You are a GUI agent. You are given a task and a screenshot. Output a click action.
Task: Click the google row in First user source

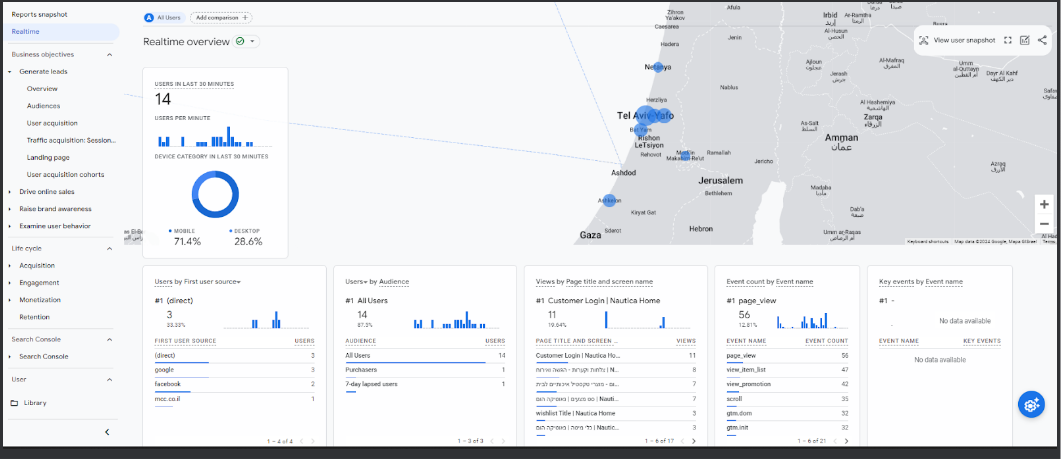[x=235, y=370]
